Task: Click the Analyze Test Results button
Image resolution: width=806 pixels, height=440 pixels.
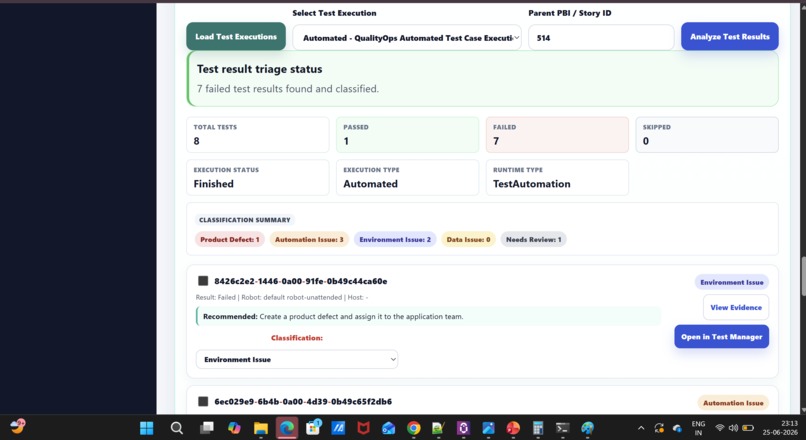Action: click(x=729, y=36)
